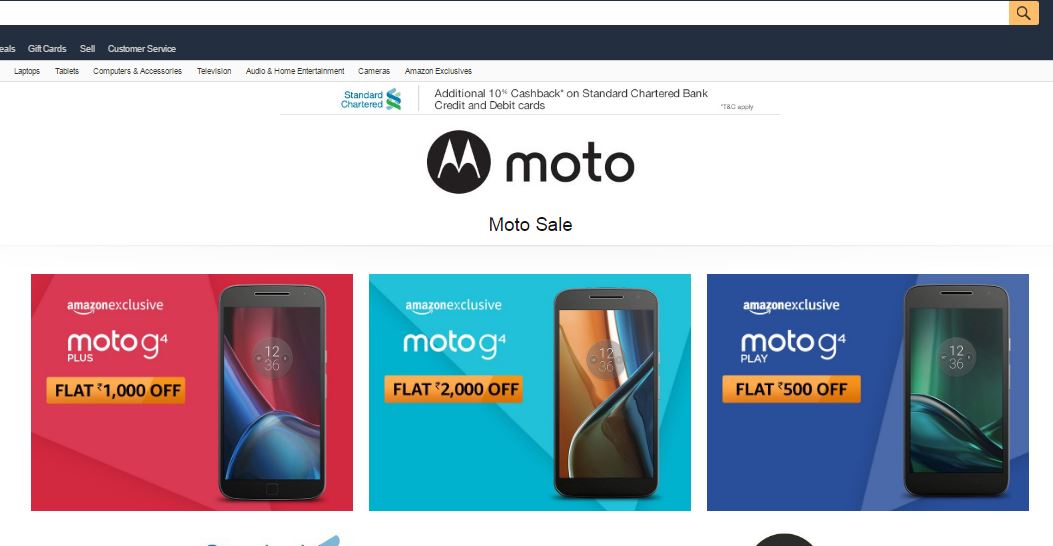
Task: Select the Tablets category
Action: (x=66, y=71)
